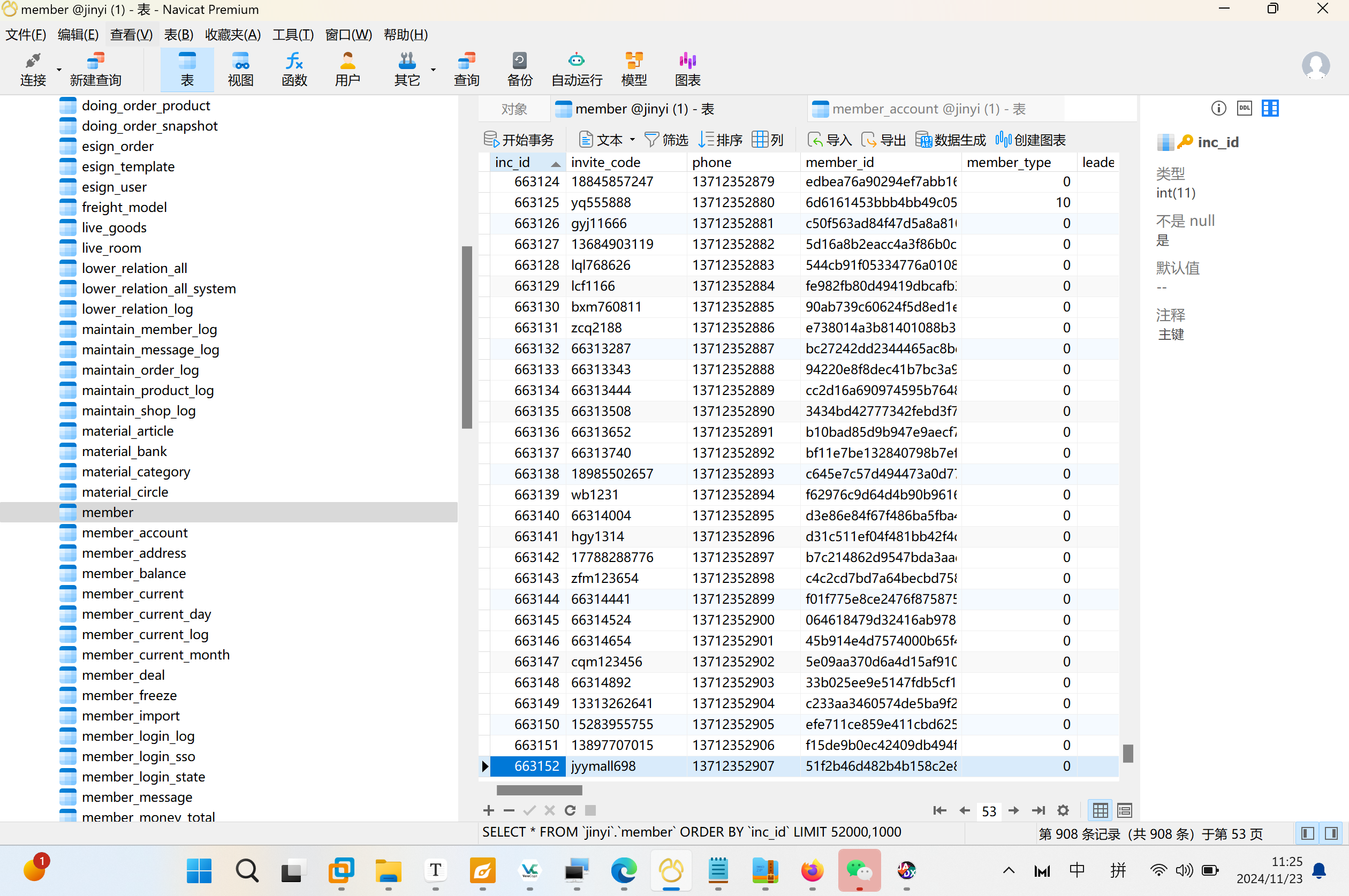Select the invite_code cell yq555888

[x=626, y=202]
